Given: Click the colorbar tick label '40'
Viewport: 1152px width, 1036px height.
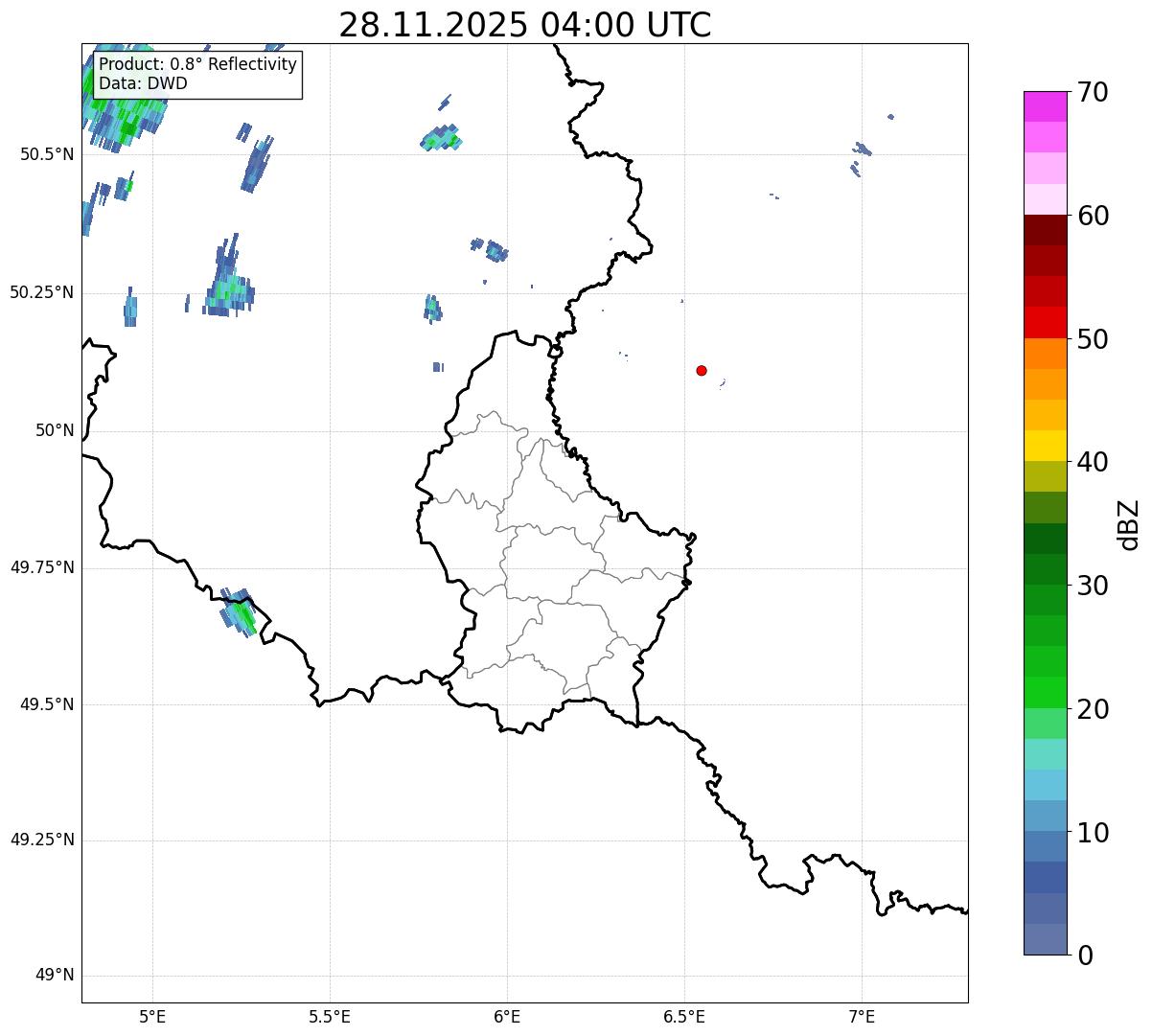Looking at the screenshot, I should pos(1093,462).
